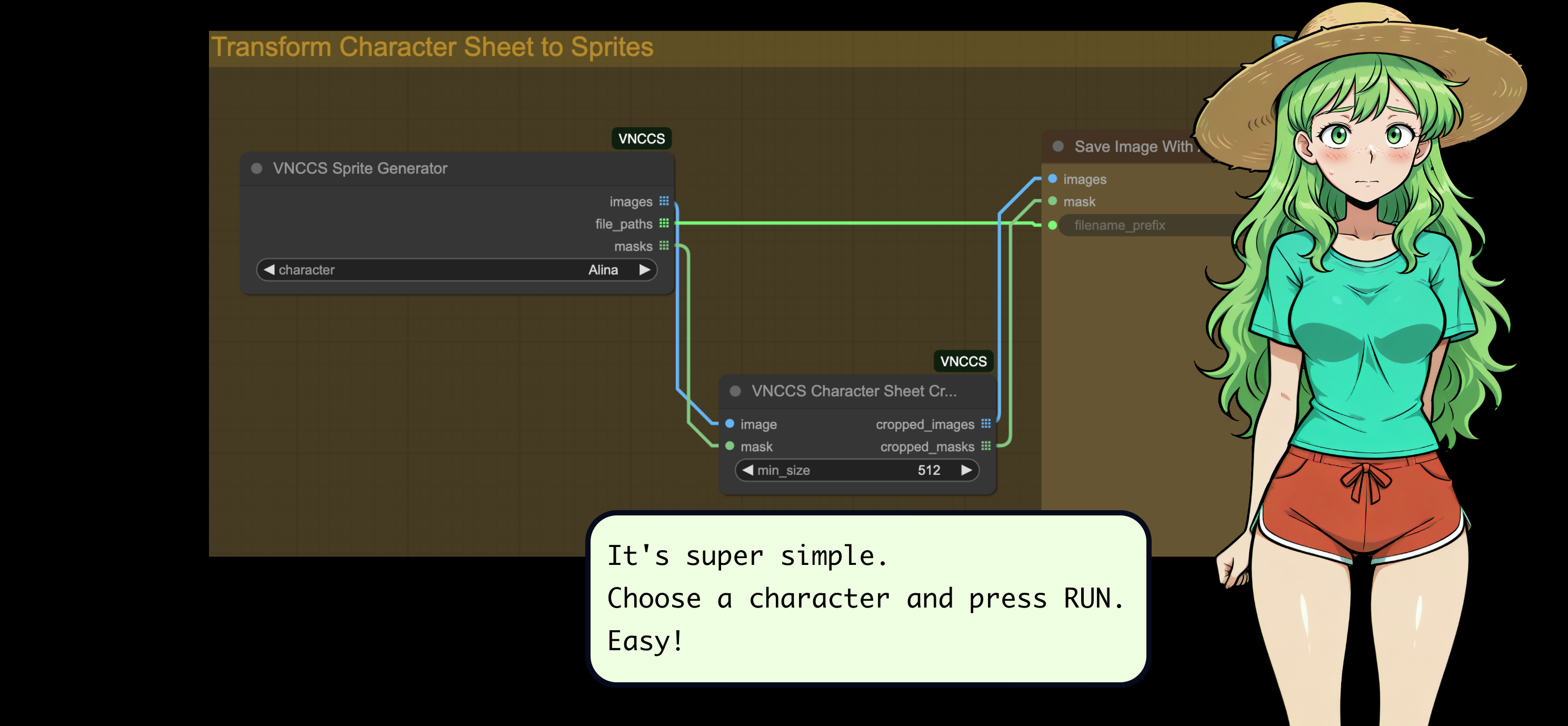Click the cropped_masks output slot
1568x726 pixels.
(x=985, y=446)
